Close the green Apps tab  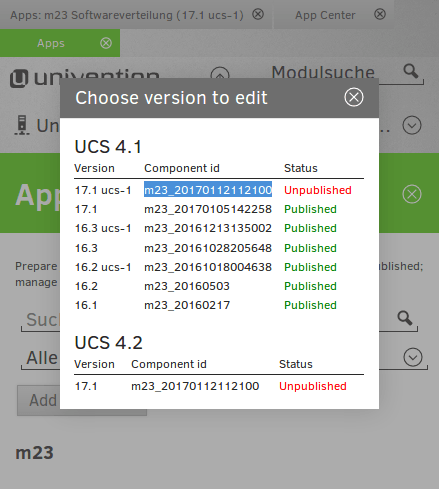[106, 43]
